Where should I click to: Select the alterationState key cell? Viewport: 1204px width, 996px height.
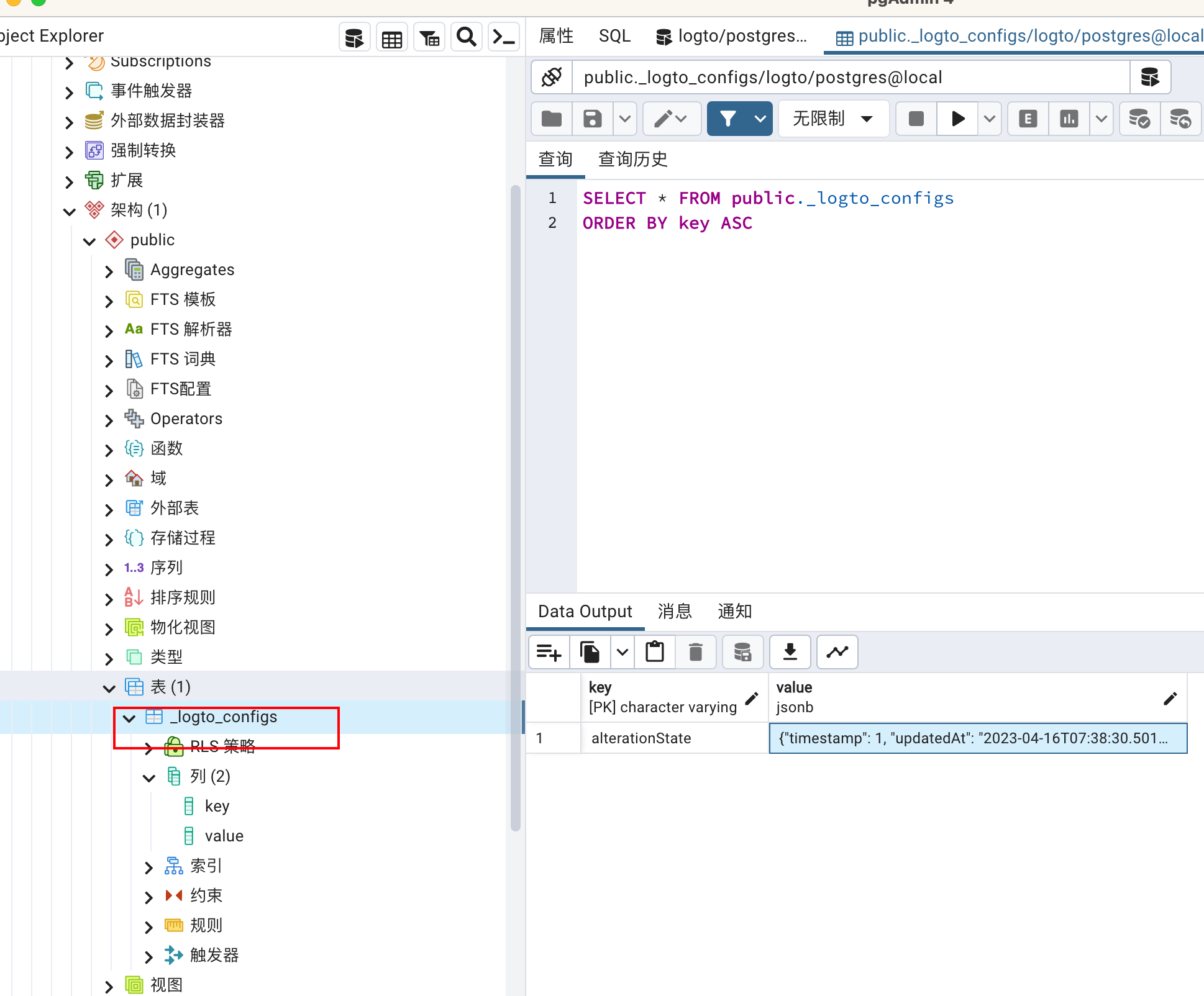point(675,738)
